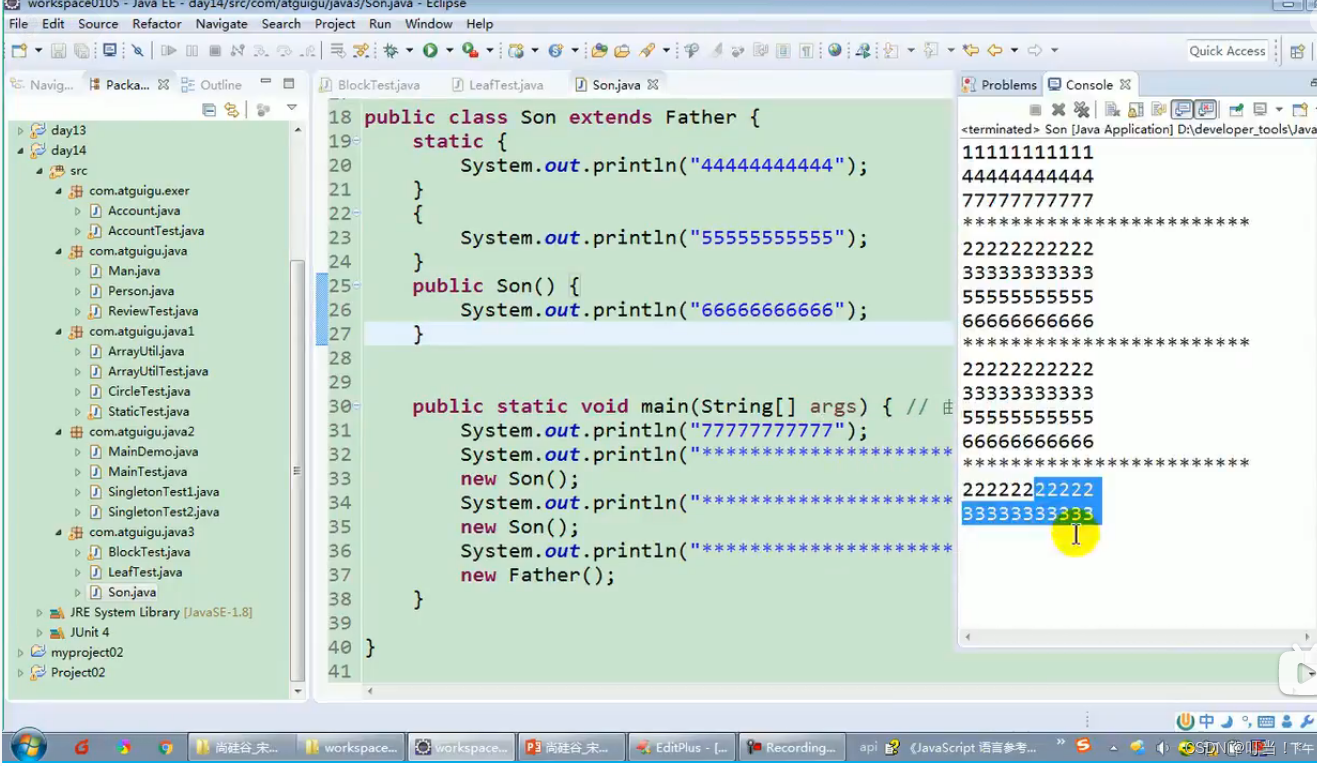This screenshot has width=1317, height=766.
Task: Open the Windows Start button
Action: pos(27,747)
